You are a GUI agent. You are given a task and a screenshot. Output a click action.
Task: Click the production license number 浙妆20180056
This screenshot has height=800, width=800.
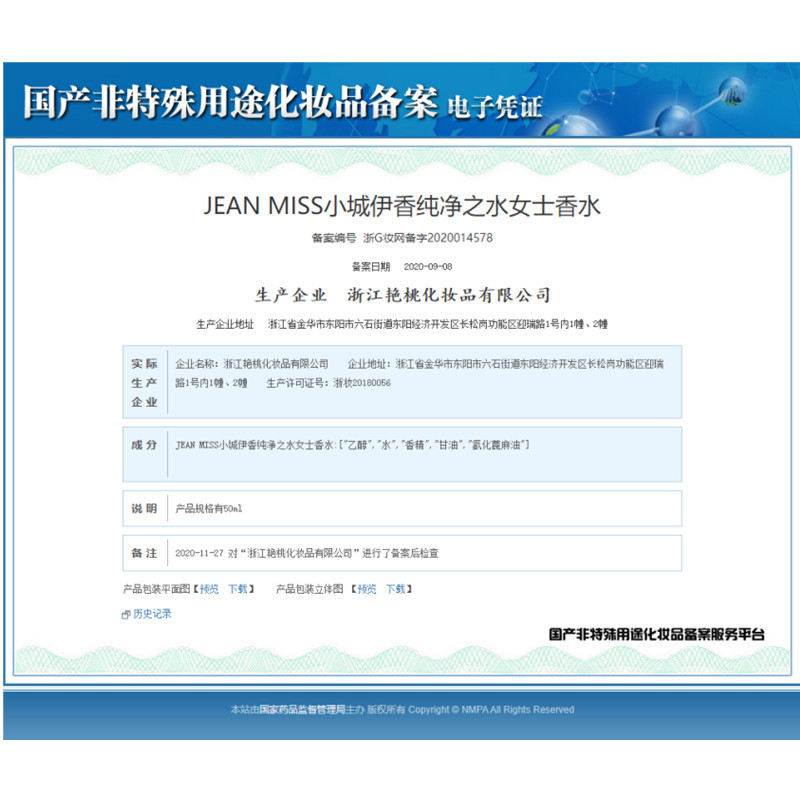pos(362,383)
